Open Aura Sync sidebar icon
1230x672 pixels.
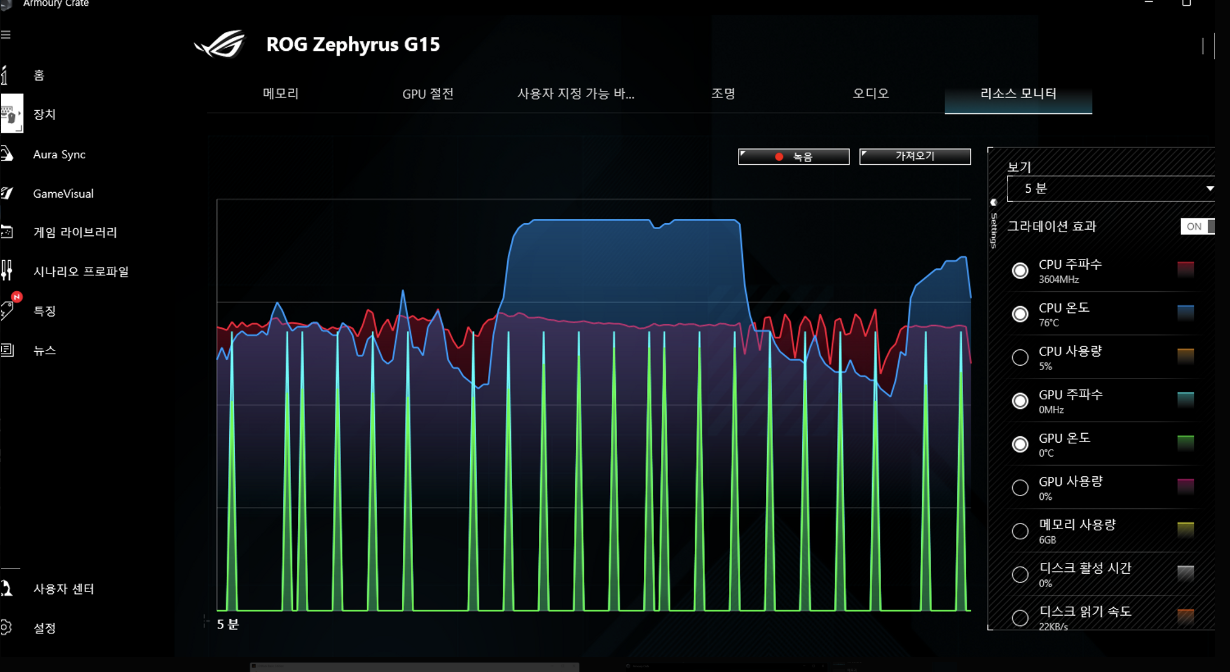pyautogui.click(x=6, y=154)
